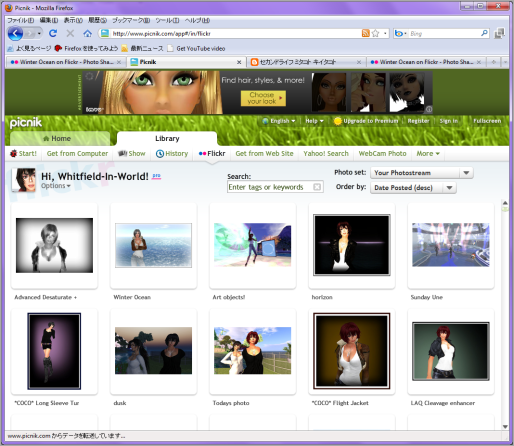Open the More sources dropdown
The image size is (514, 446).
(x=428, y=153)
